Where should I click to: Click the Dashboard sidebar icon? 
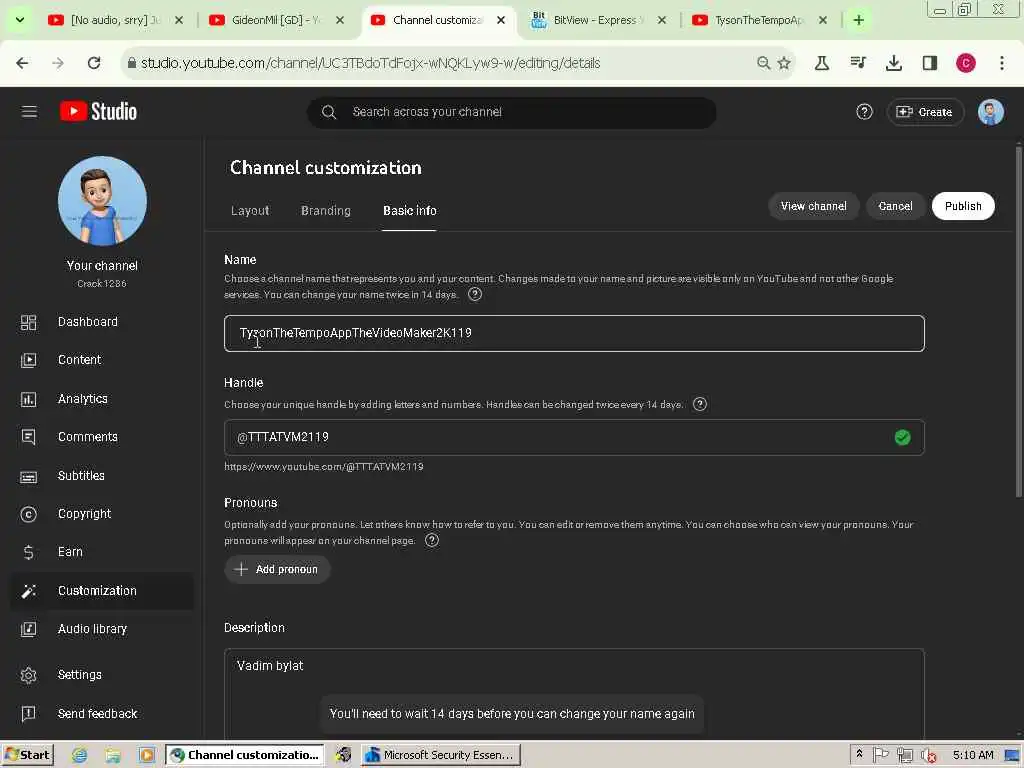coord(28,322)
